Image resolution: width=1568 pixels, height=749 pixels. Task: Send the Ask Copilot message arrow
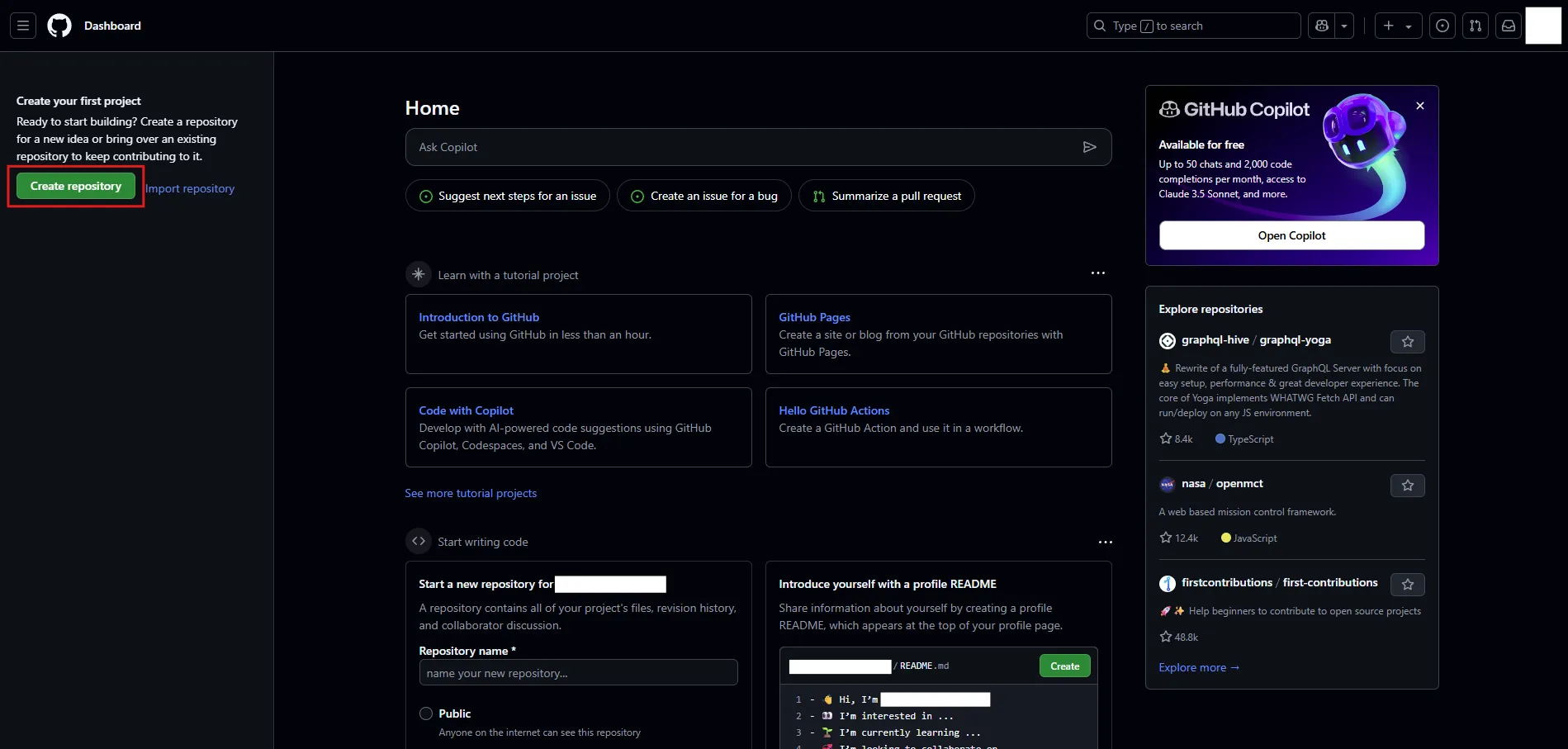coord(1090,147)
